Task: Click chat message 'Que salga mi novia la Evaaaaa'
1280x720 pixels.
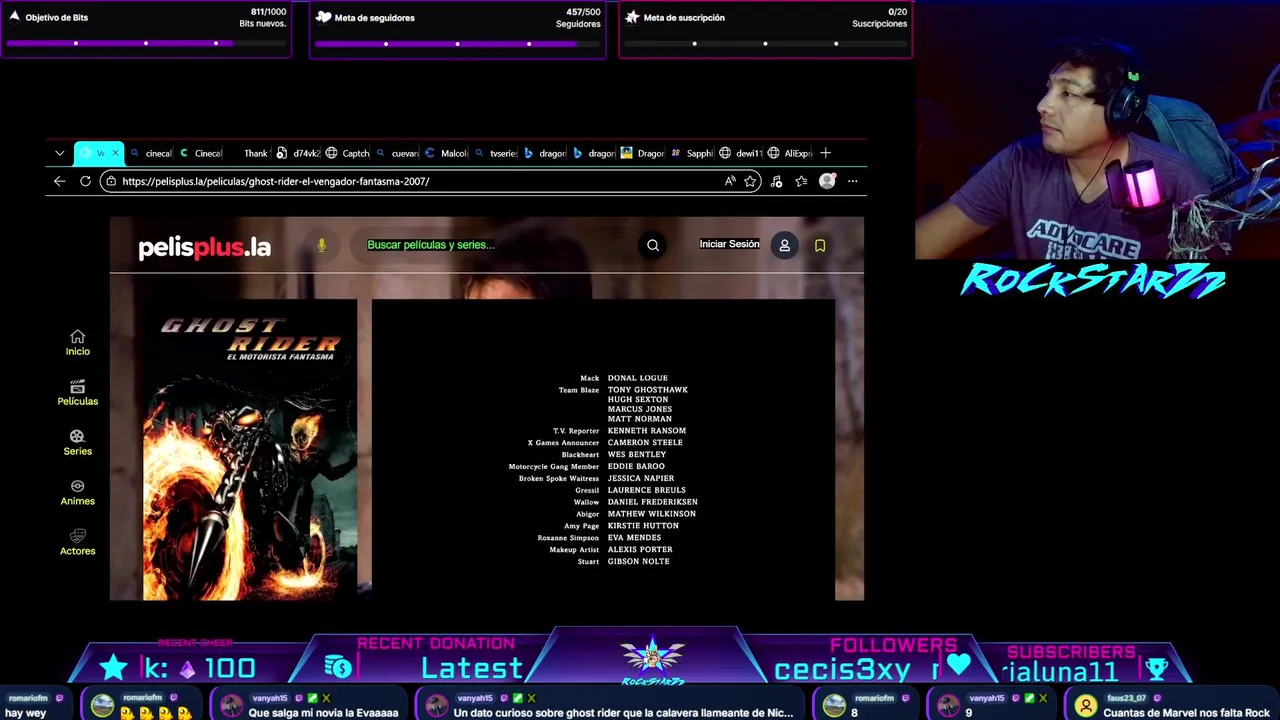Action: tap(323, 713)
